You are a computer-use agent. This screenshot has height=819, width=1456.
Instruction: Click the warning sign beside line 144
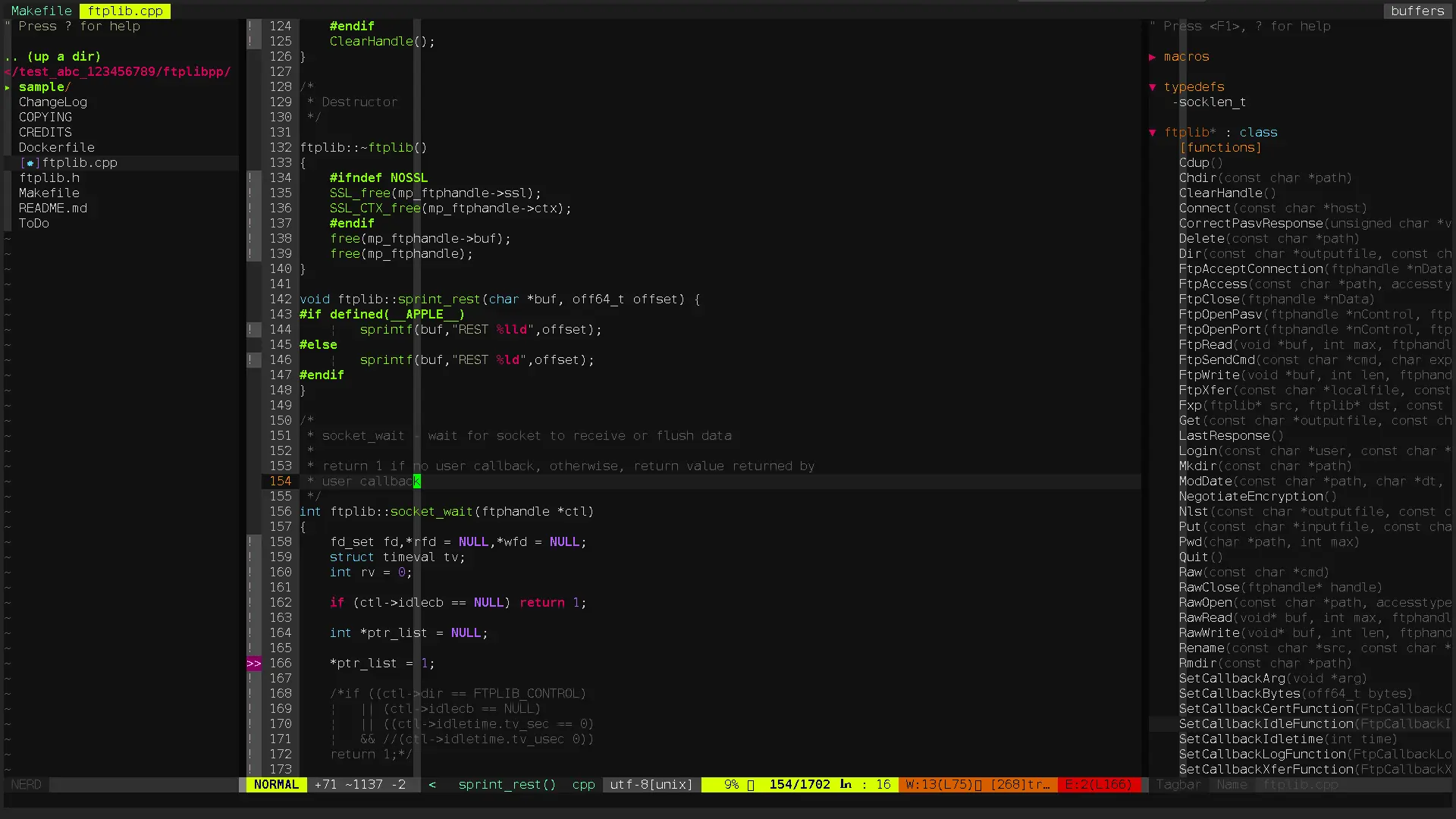250,330
